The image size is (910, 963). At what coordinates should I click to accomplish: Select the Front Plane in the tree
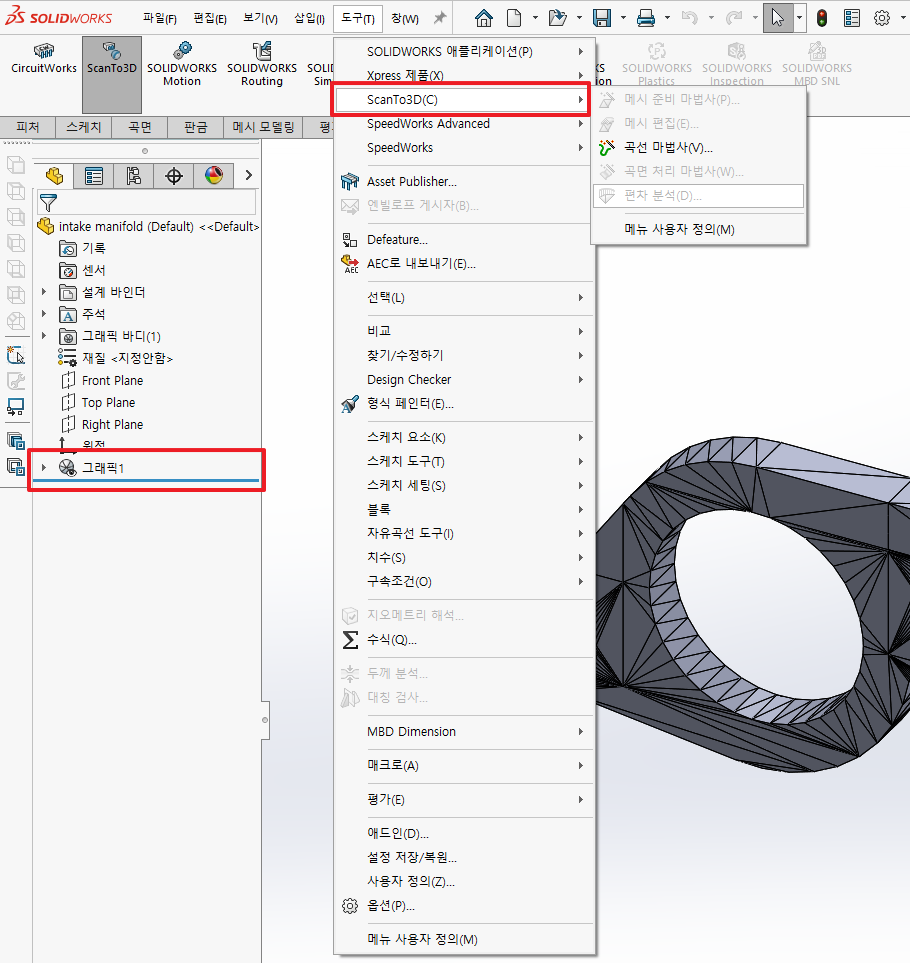pos(112,381)
